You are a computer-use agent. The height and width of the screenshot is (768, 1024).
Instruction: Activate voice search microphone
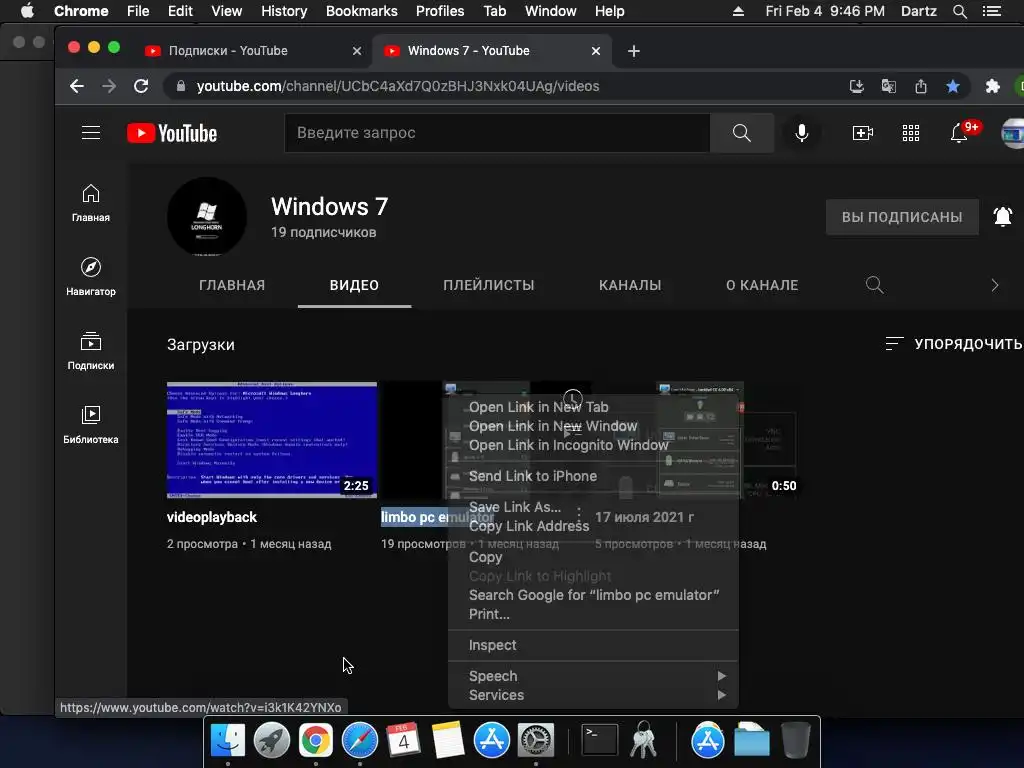801,133
